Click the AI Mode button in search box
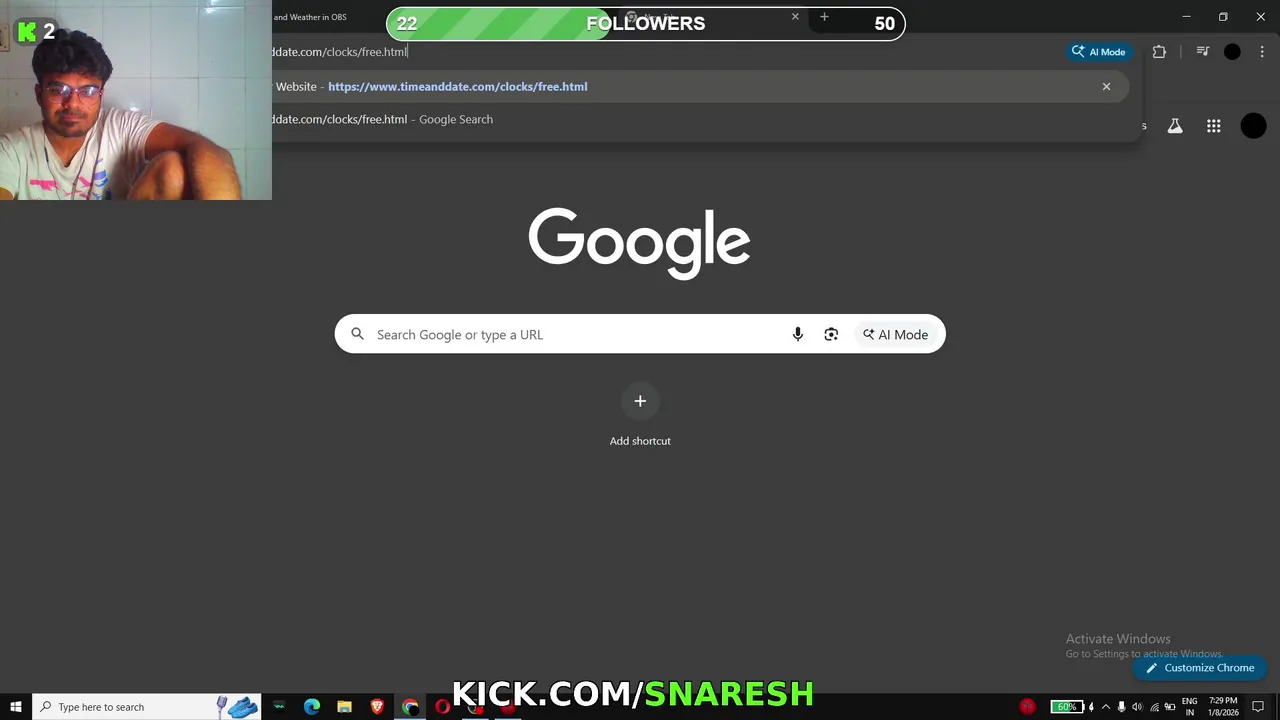Image resolution: width=1280 pixels, height=720 pixels. [x=896, y=334]
